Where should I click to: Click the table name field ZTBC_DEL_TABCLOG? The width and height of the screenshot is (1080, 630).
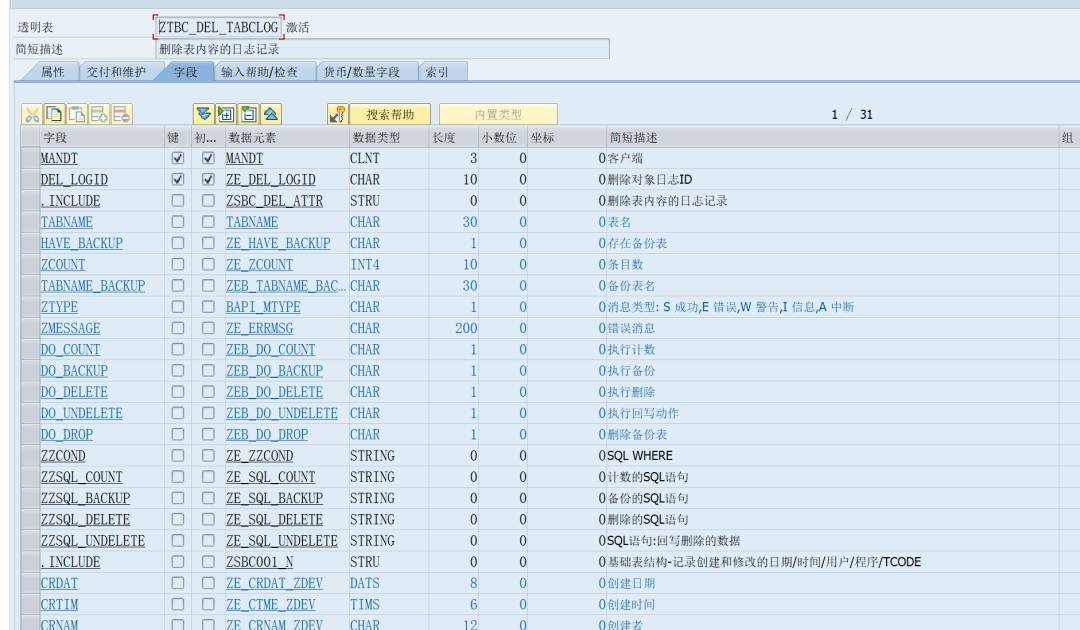click(x=218, y=28)
